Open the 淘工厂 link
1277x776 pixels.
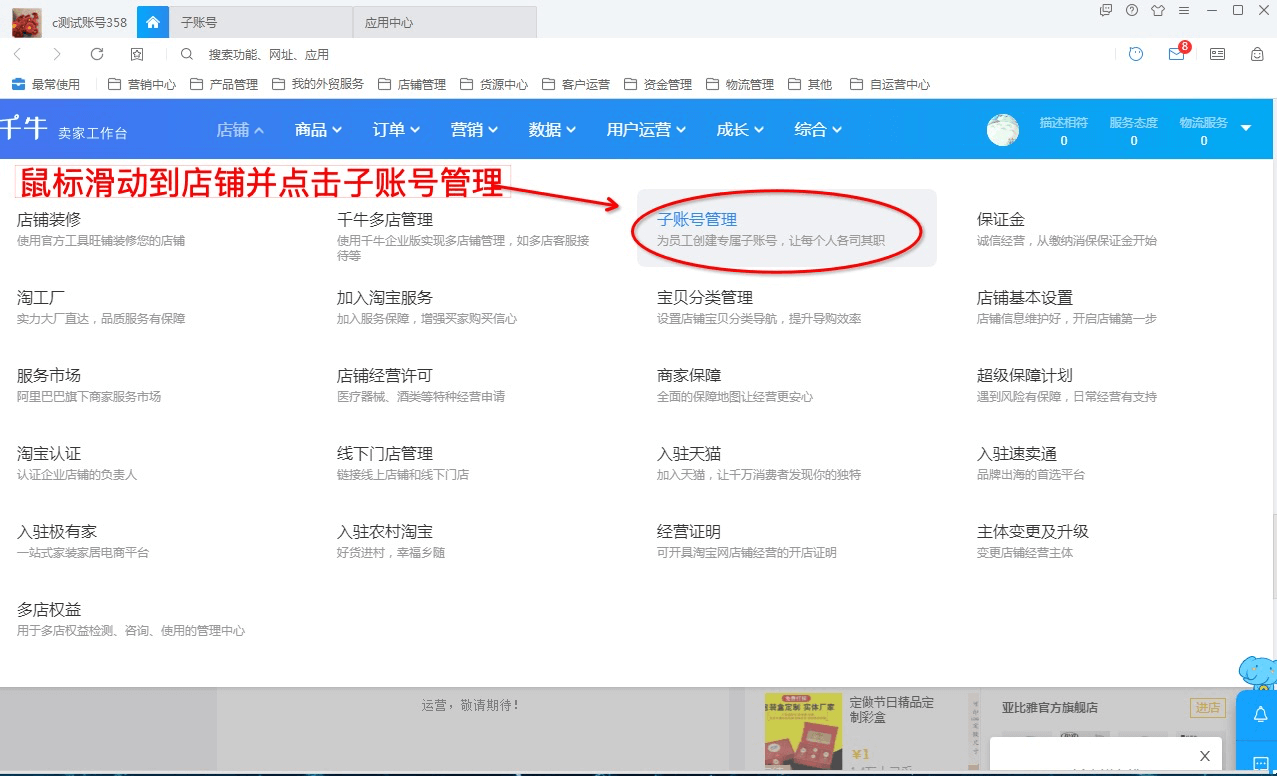point(41,298)
